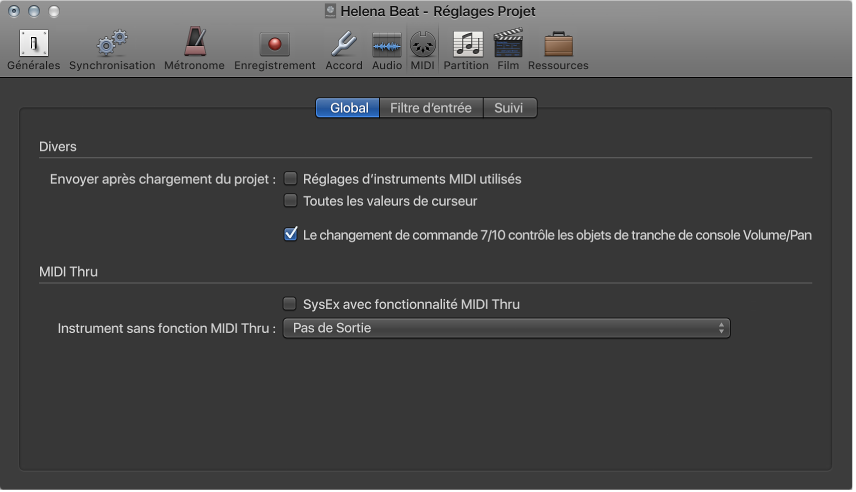Uncheck changement de commande 7/10 option
This screenshot has width=856, height=492.
(x=290, y=234)
